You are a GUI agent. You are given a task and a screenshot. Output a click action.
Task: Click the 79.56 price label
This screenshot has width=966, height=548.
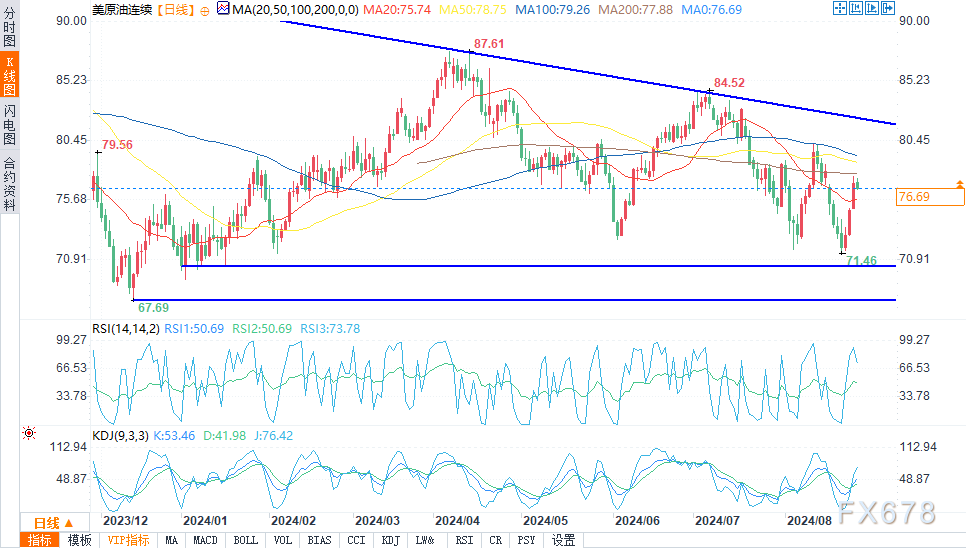point(117,145)
